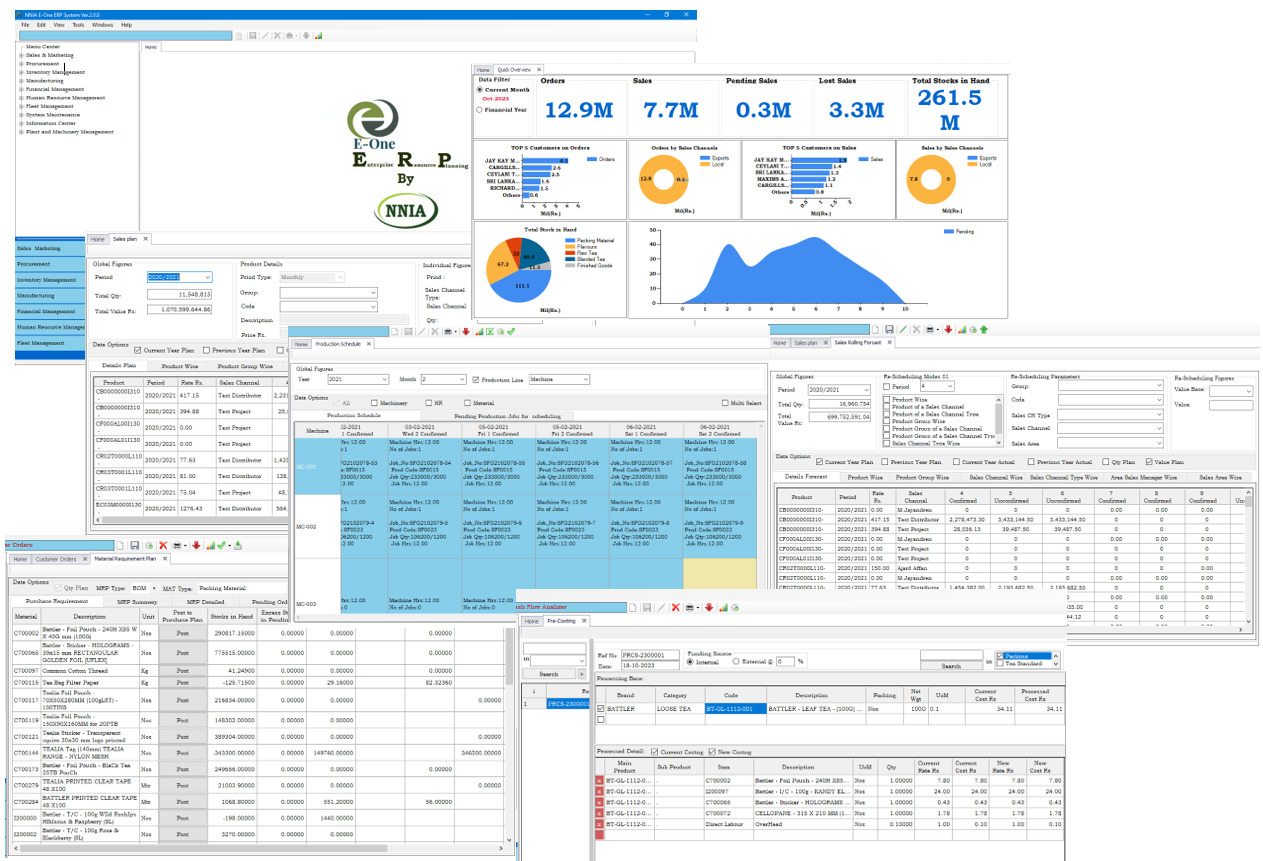Screen dimensions: 1263x861
Task: Select the Financial Year data filter option
Action: click(x=480, y=110)
